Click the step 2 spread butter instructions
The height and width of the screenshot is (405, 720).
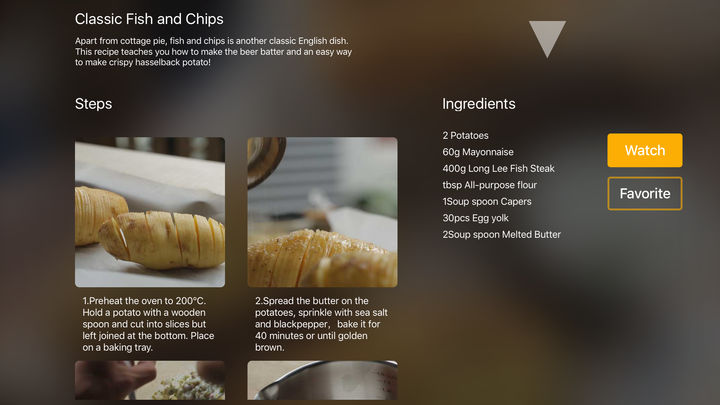321,324
